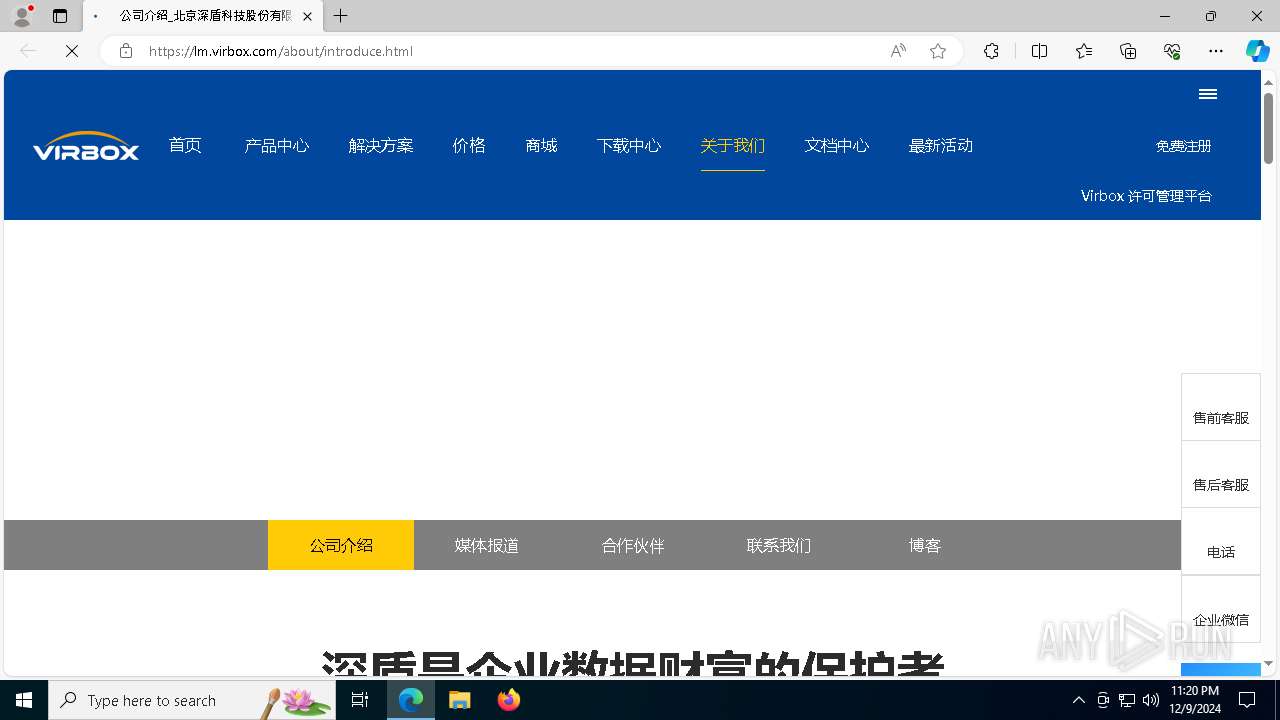The height and width of the screenshot is (720, 1280).
Task: Show hidden system tray icons
Action: 1078,700
